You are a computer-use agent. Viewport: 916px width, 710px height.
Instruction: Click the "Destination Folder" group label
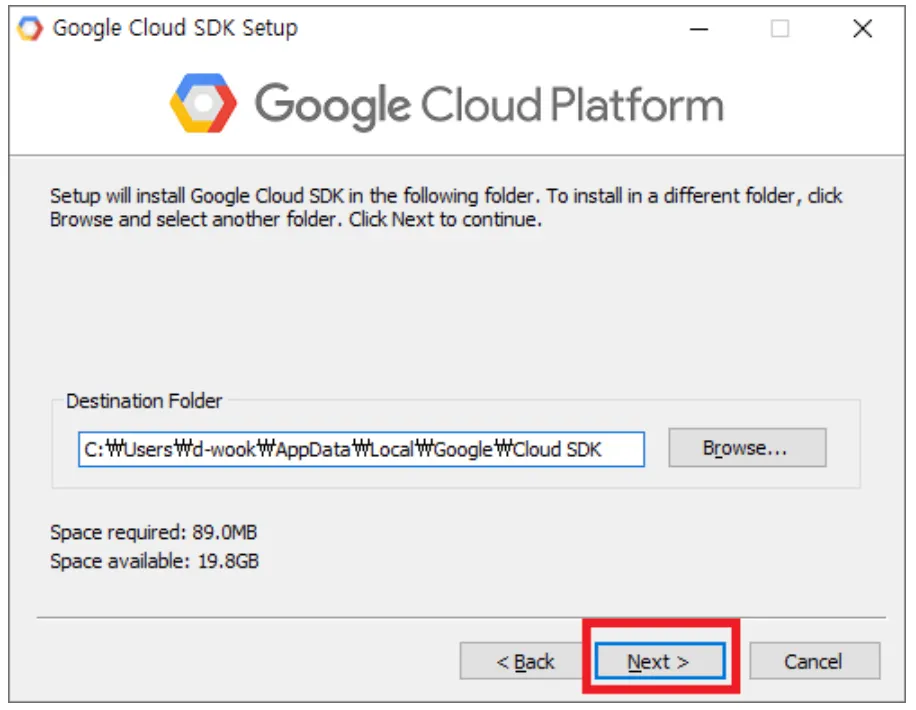pyautogui.click(x=144, y=401)
